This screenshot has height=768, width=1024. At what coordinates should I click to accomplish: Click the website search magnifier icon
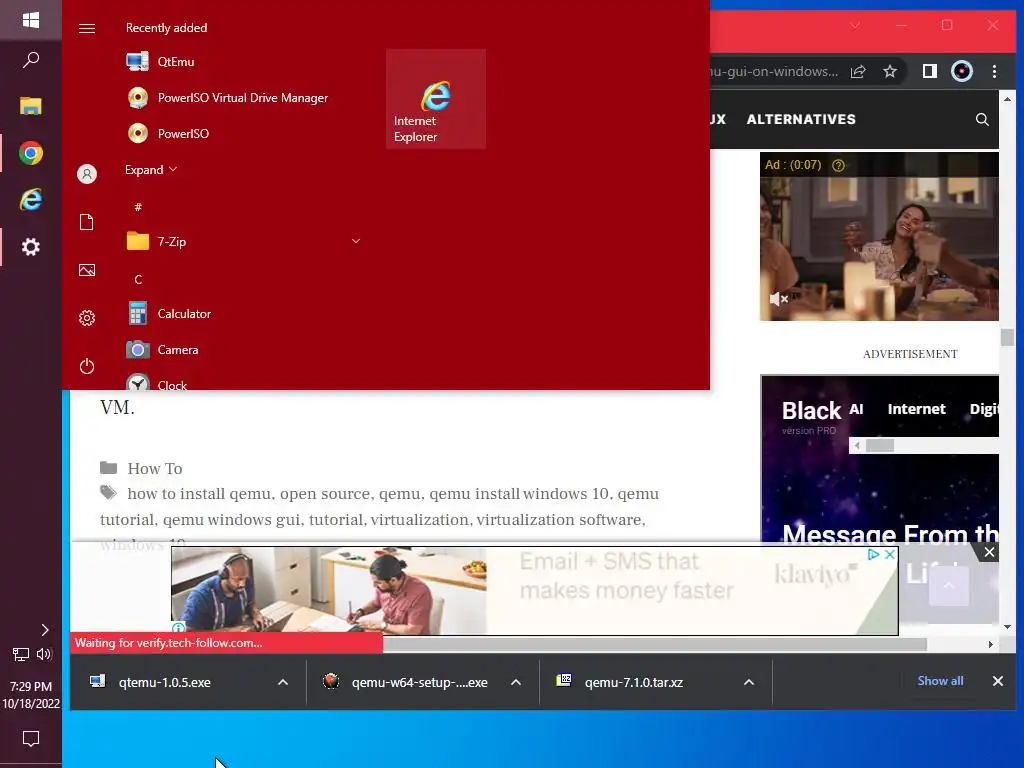point(982,120)
